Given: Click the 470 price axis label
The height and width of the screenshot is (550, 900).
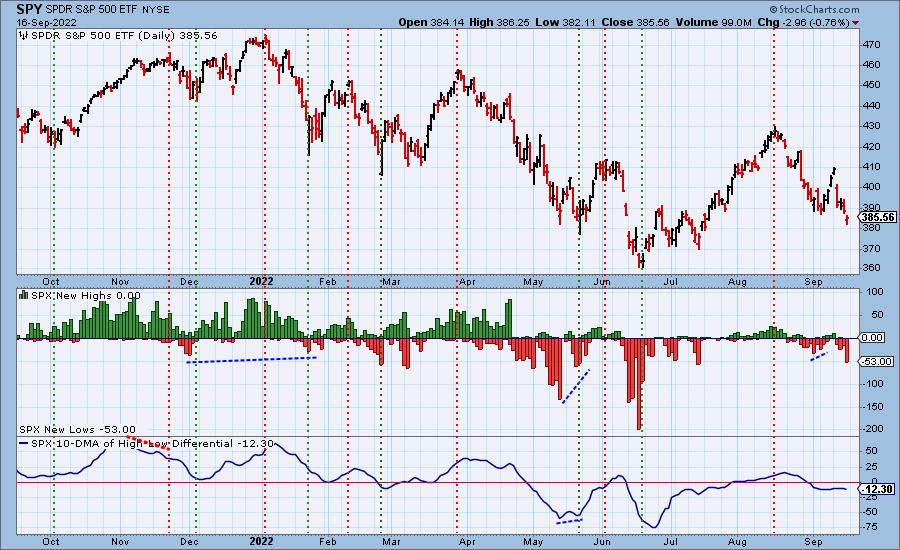Looking at the screenshot, I should point(872,44).
